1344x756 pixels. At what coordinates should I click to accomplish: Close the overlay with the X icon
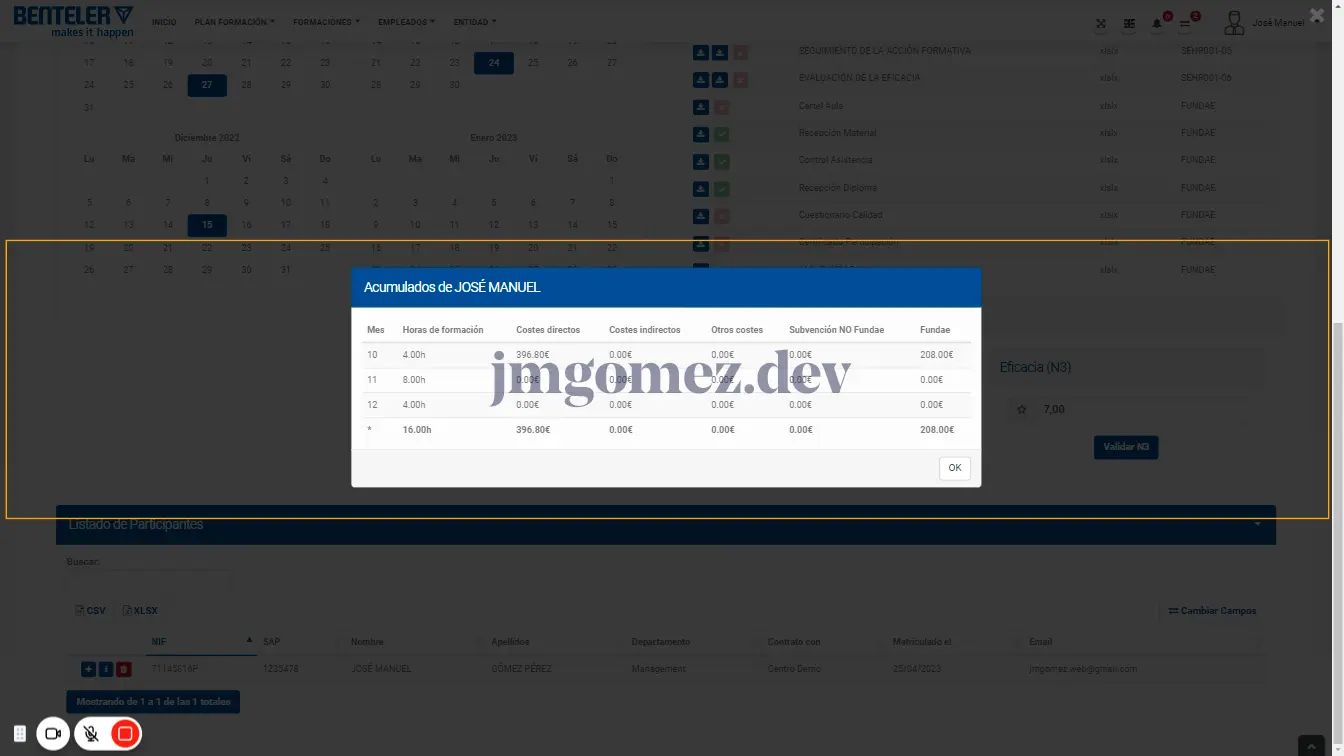click(1317, 15)
